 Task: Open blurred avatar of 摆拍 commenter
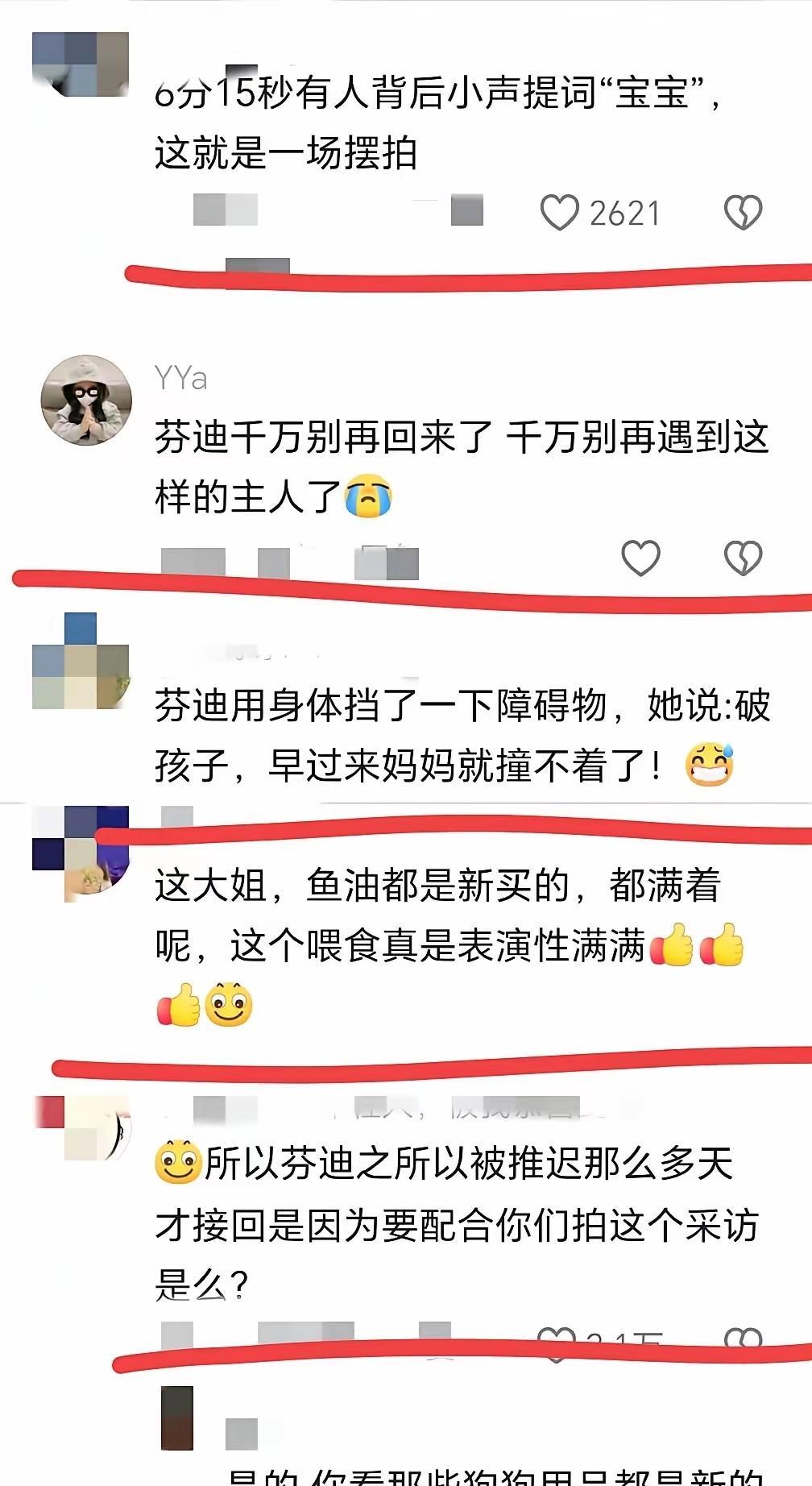(x=81, y=64)
